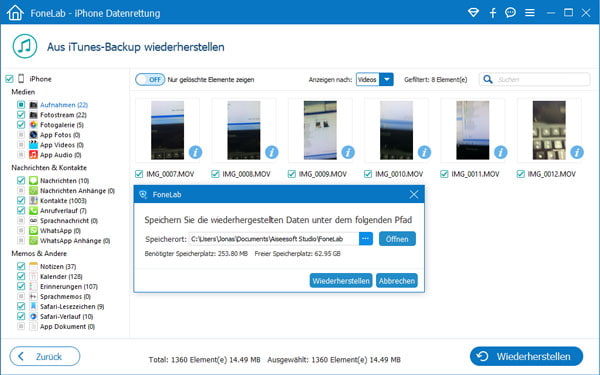This screenshot has height=375, width=600.
Task: Click the Kontakte category icon
Action: pyautogui.click(x=34, y=201)
